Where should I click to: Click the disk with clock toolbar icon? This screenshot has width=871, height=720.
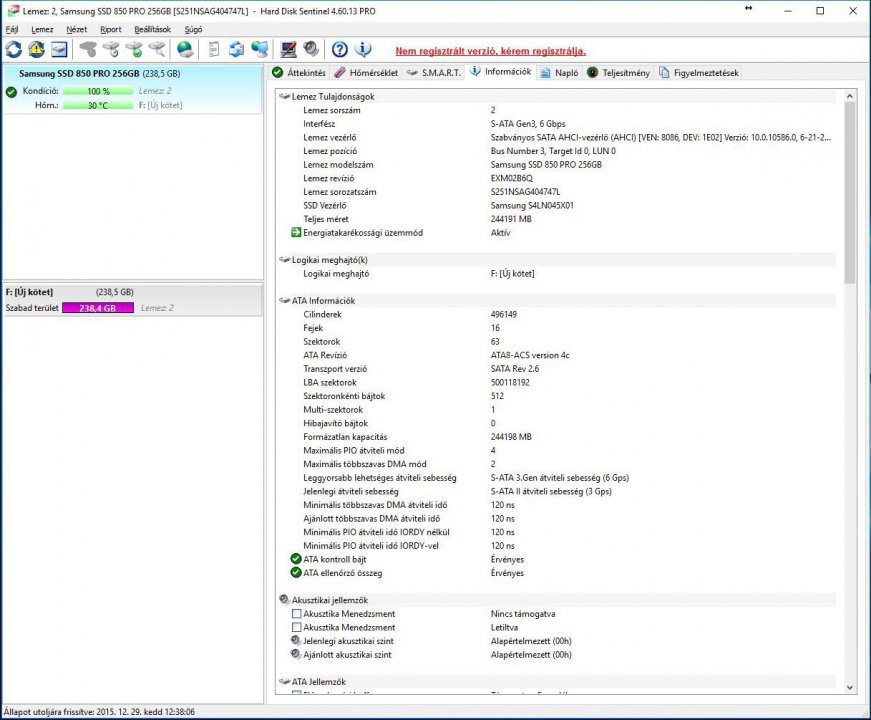tap(111, 49)
